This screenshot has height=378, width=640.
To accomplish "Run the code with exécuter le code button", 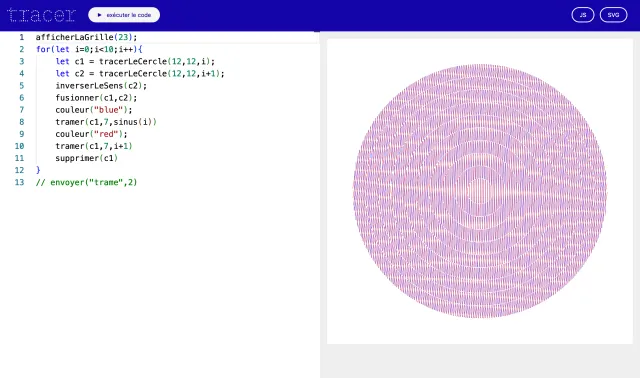I will click(124, 15).
